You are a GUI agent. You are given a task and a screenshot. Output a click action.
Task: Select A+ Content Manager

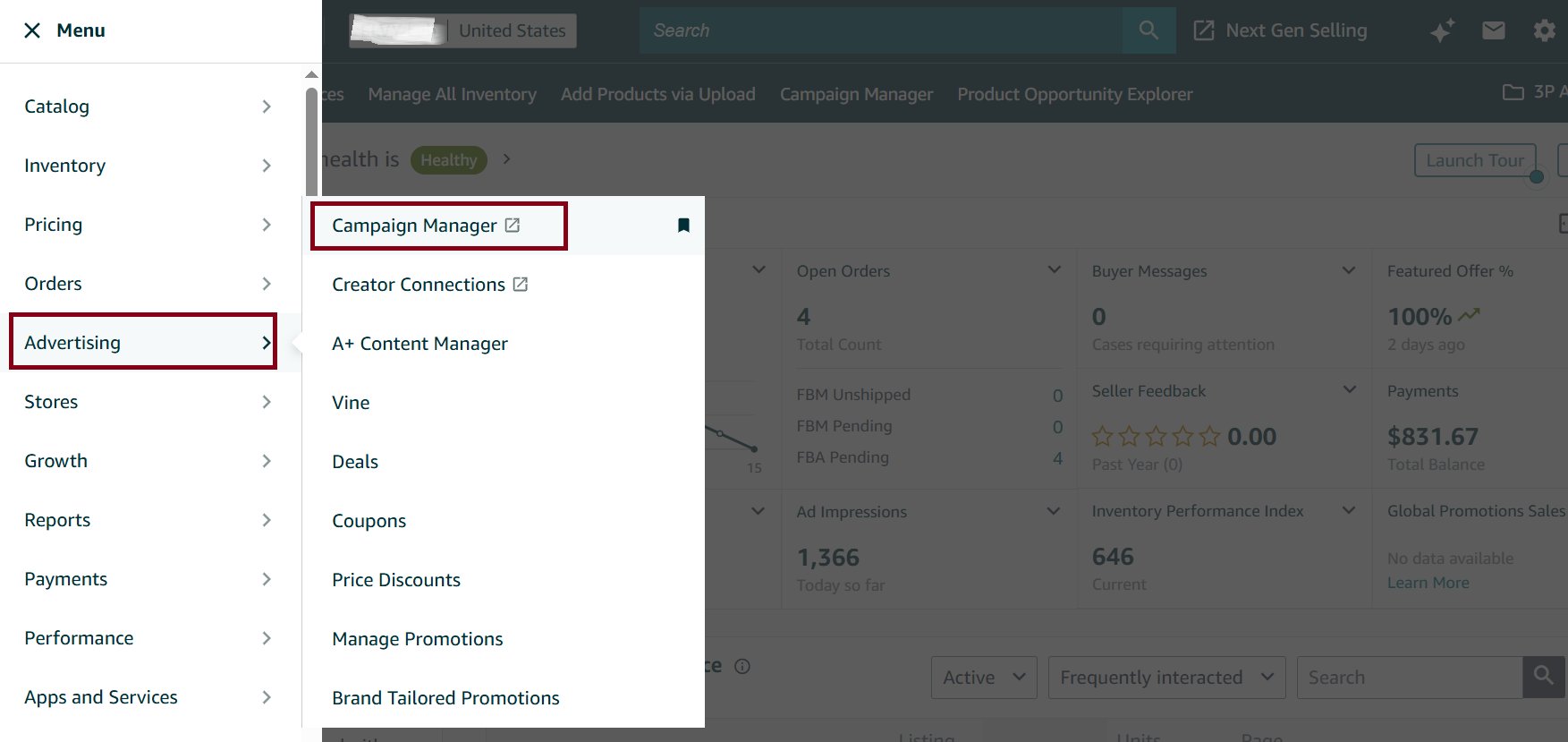point(420,344)
